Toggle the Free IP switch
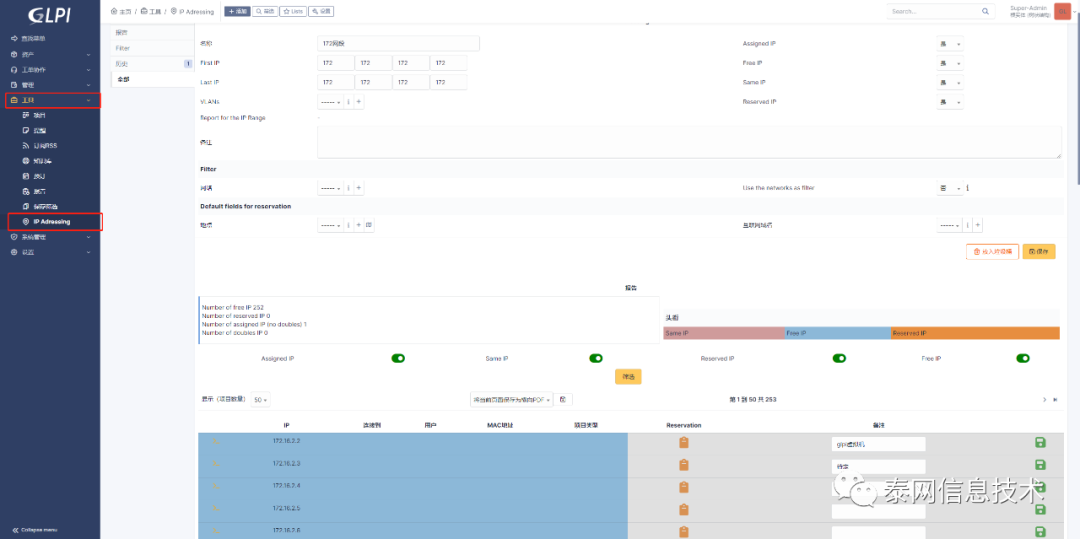Image resolution: width=1080 pixels, height=539 pixels. coord(1023,358)
